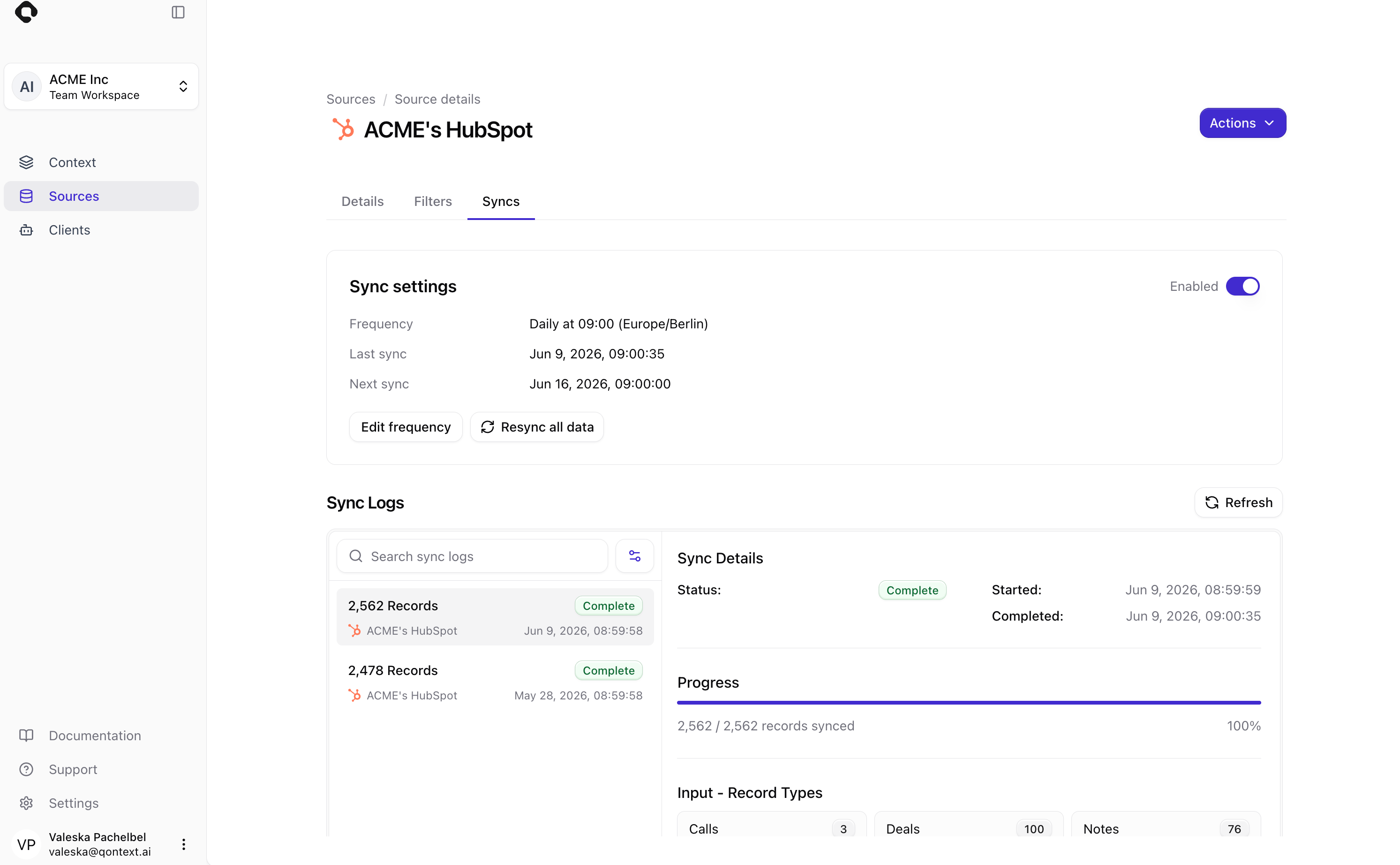This screenshot has width=1400, height=865.
Task: Open Sources in the sidebar
Action: pyautogui.click(x=101, y=196)
